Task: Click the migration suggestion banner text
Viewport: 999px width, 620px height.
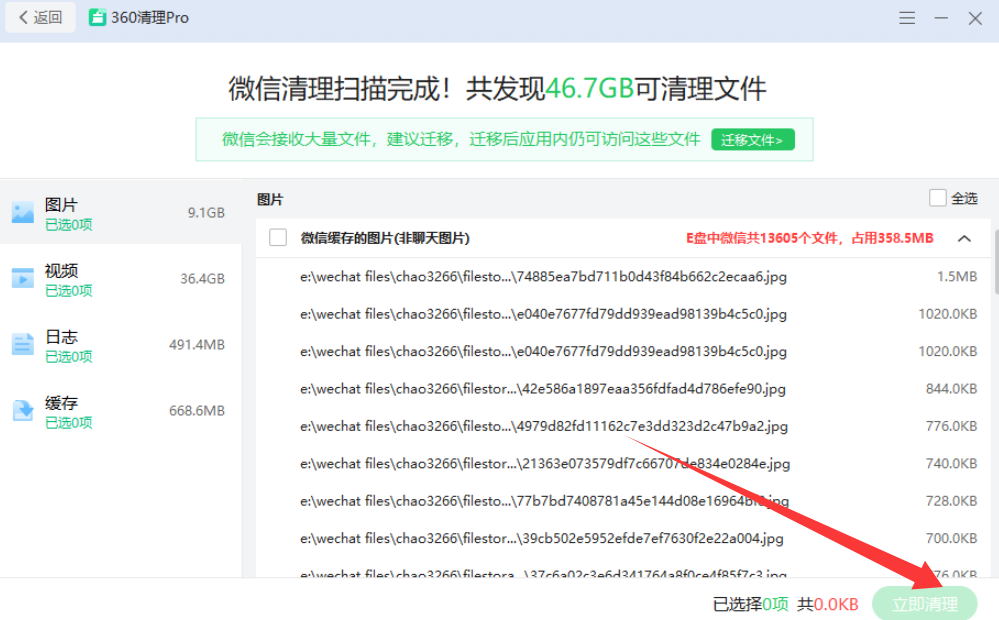Action: [x=461, y=139]
